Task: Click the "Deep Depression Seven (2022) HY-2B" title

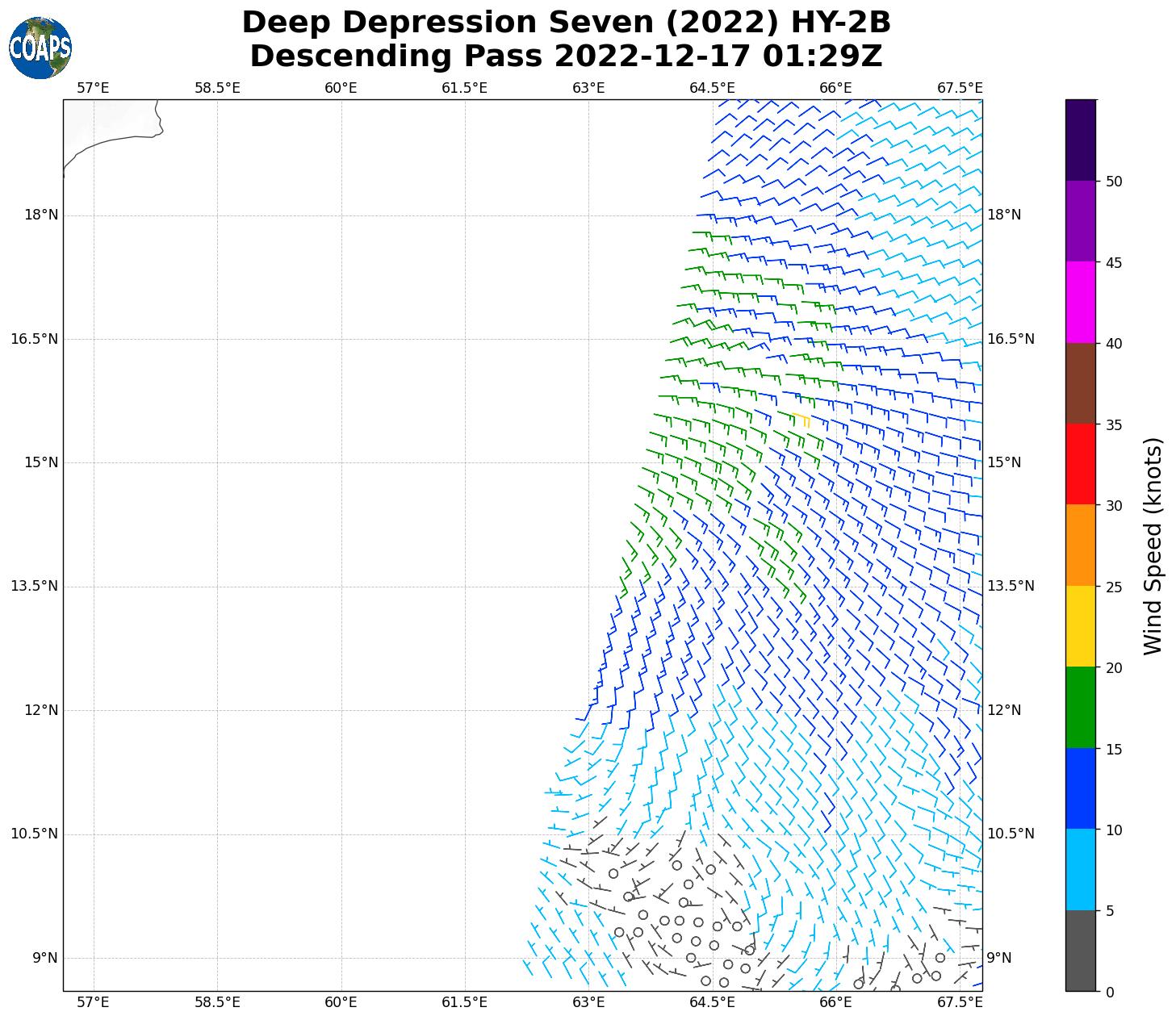Action: pos(566,23)
